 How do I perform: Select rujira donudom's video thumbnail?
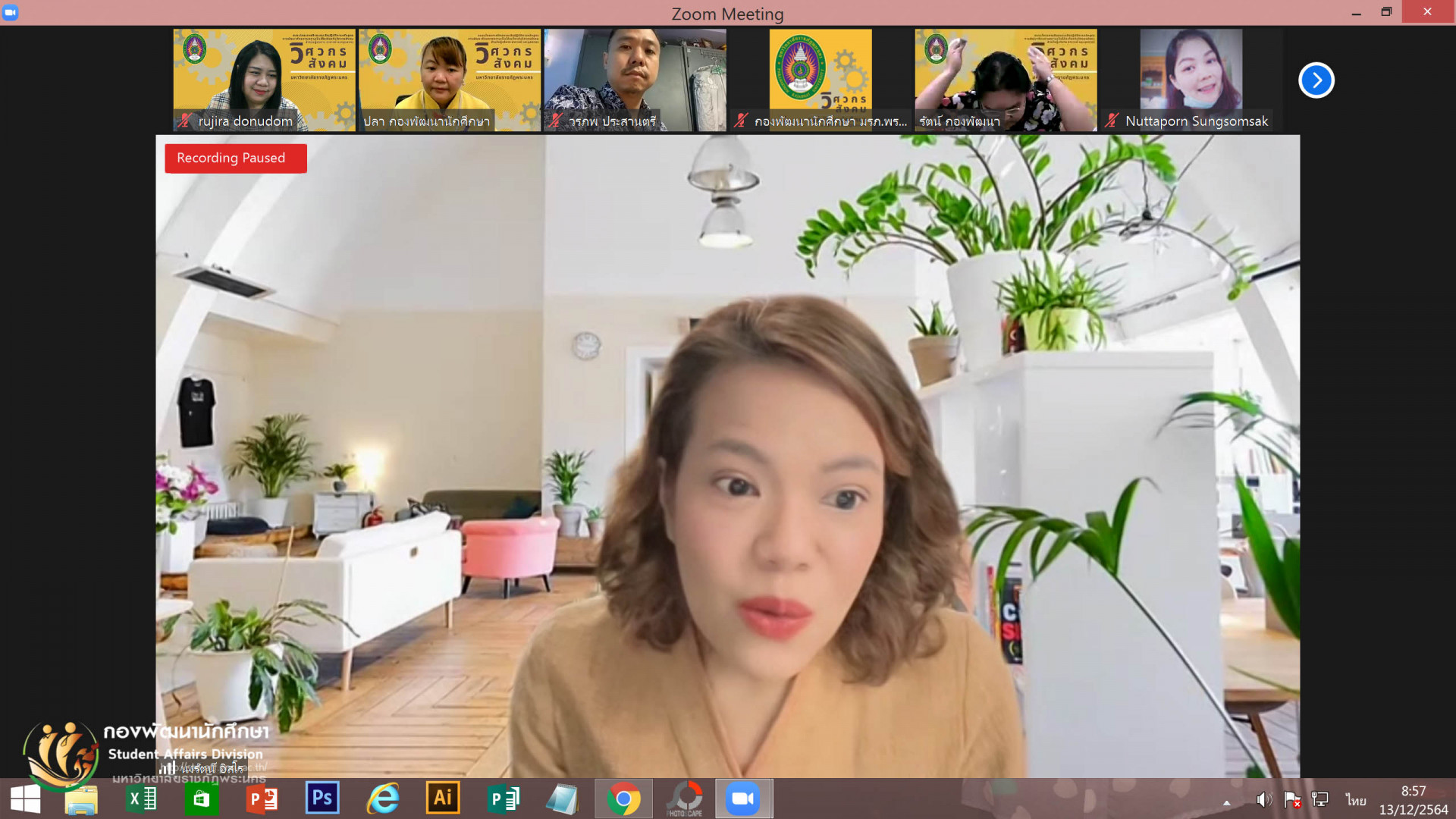(264, 80)
